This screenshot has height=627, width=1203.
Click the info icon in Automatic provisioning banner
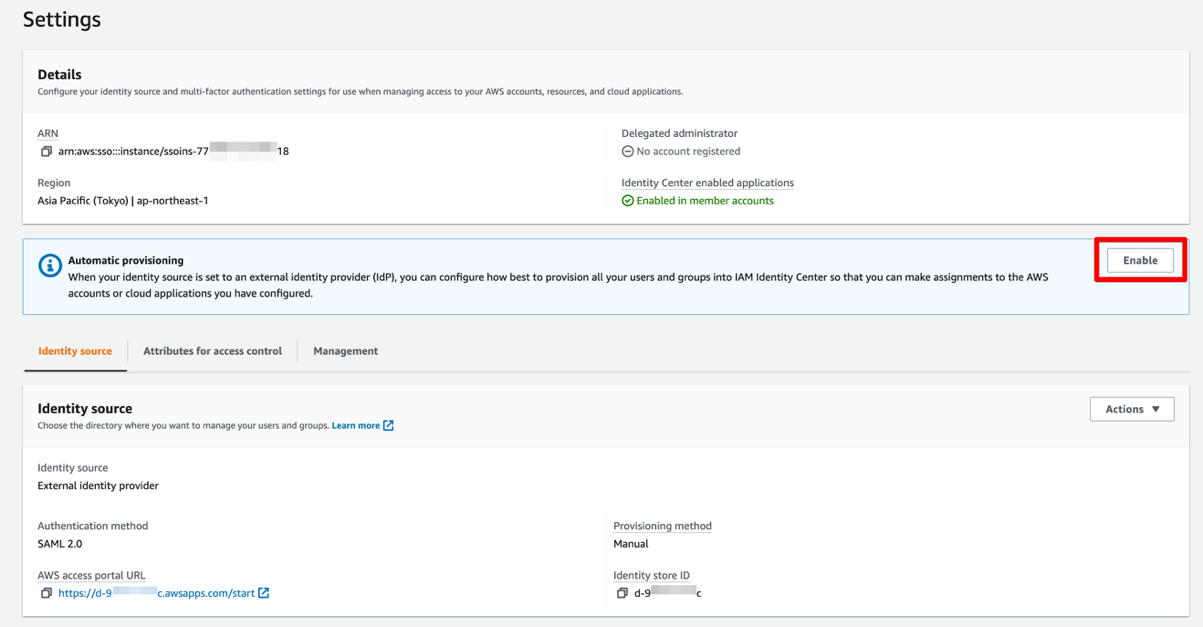50,266
